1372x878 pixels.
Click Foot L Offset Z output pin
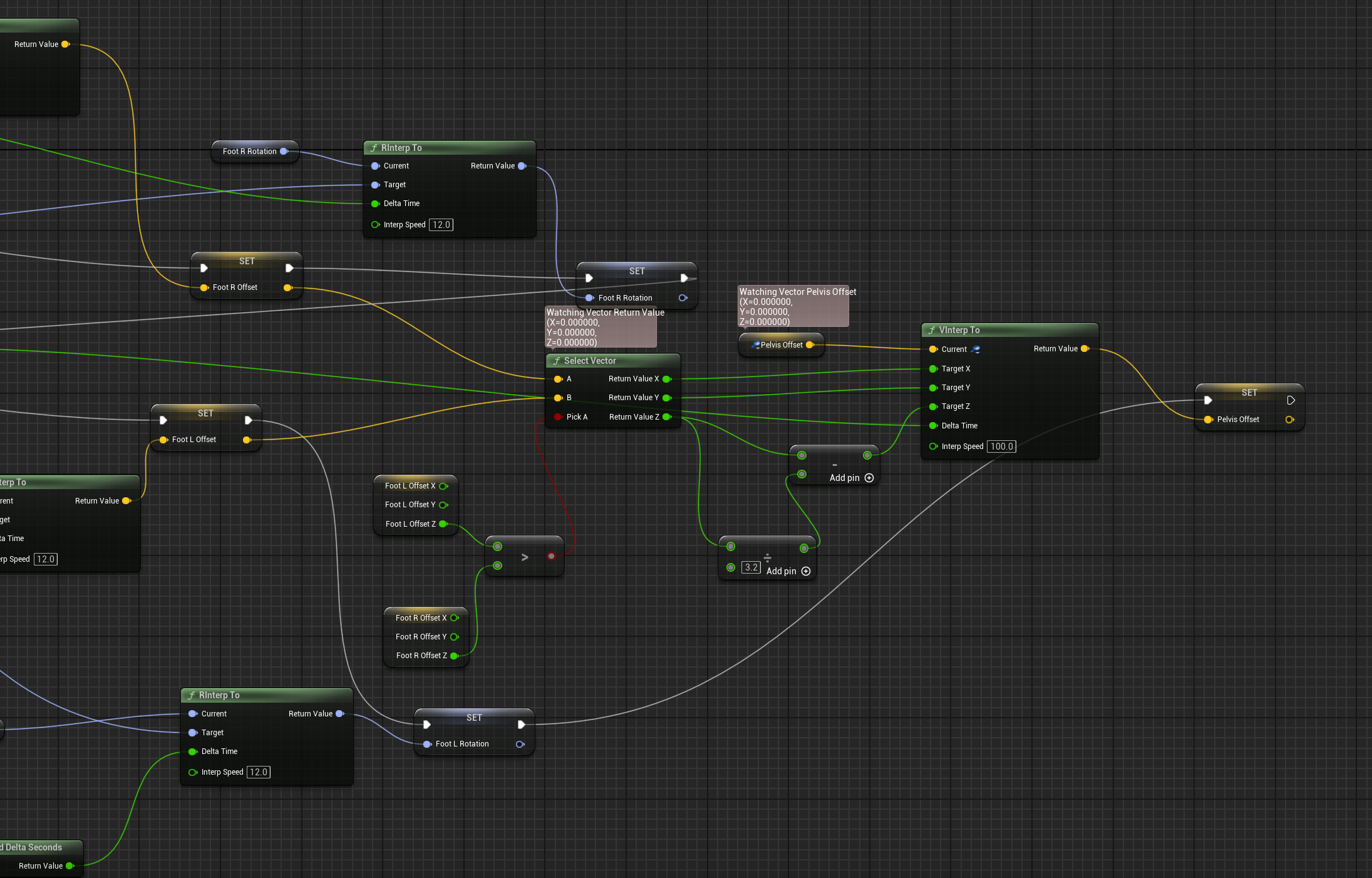[443, 524]
